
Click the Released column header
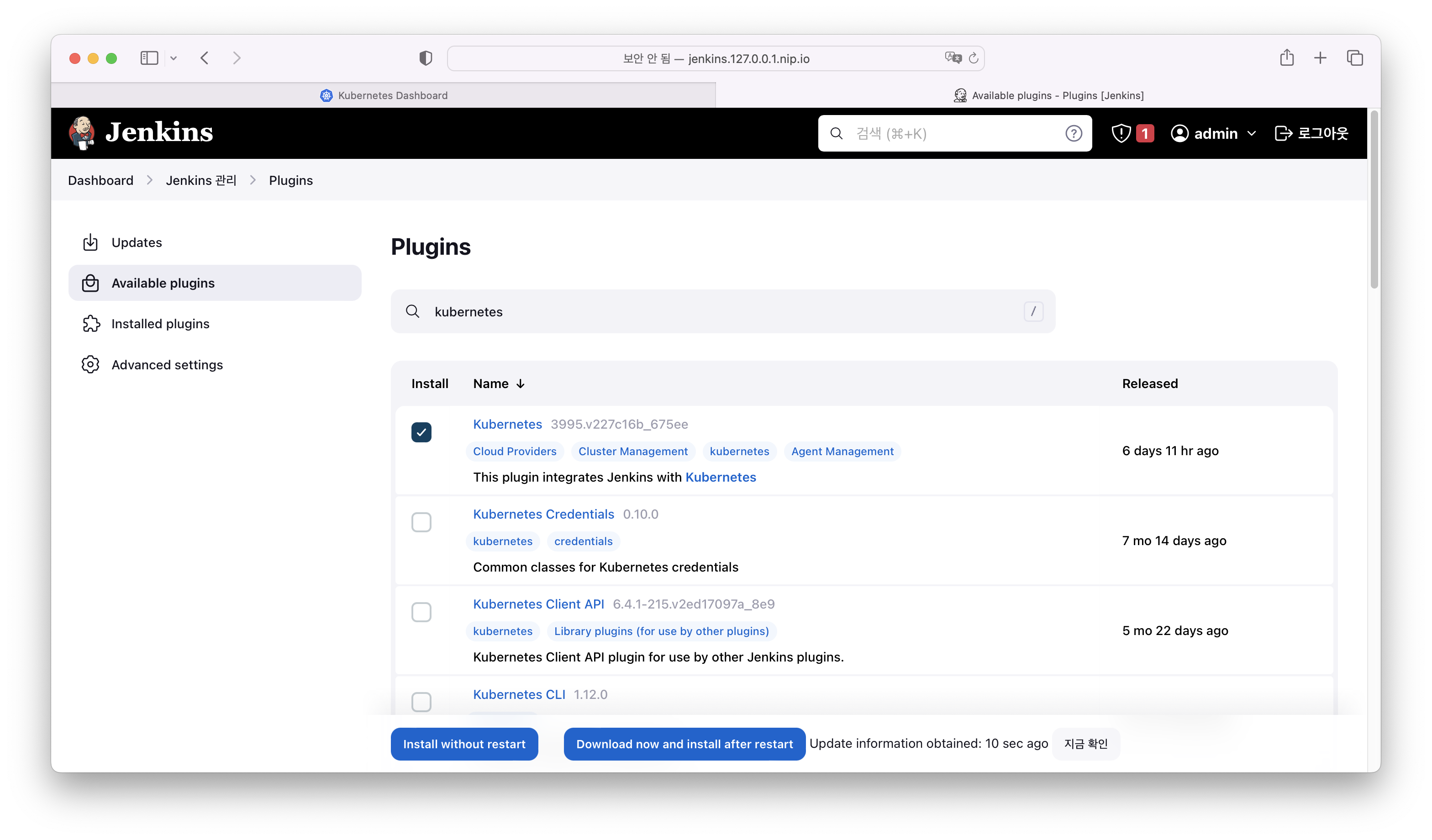(1150, 384)
